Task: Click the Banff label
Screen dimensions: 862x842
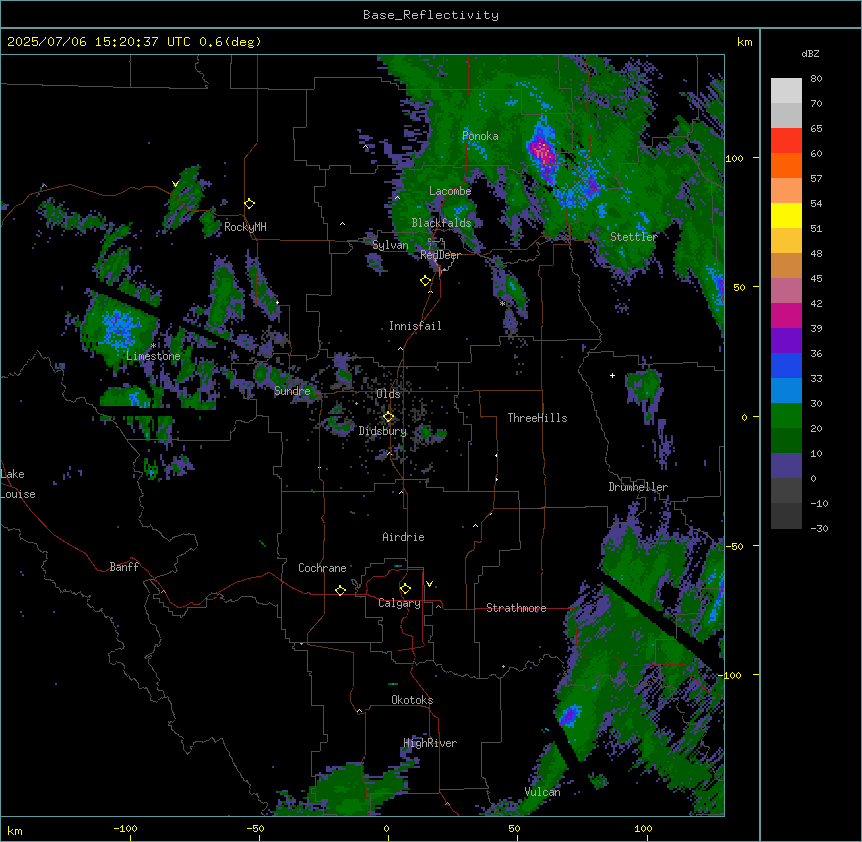Action: pos(124,567)
